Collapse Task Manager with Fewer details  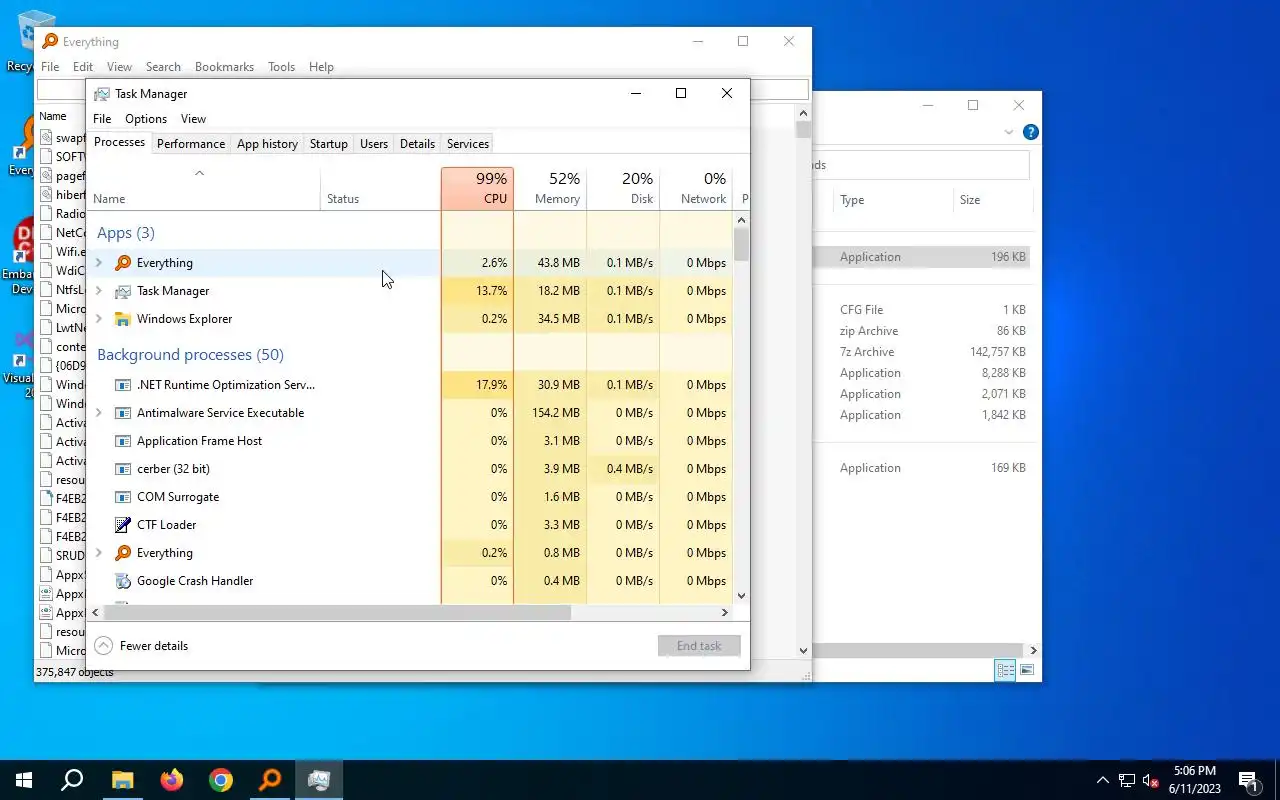click(141, 646)
